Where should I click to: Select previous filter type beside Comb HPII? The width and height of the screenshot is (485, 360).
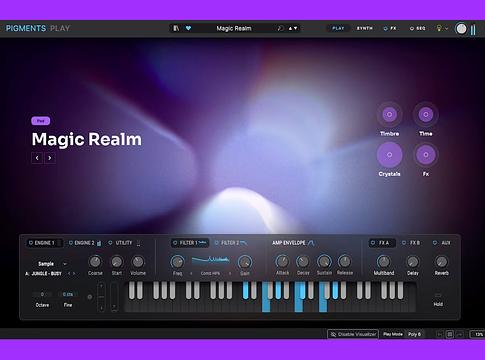pyautogui.click(x=191, y=273)
